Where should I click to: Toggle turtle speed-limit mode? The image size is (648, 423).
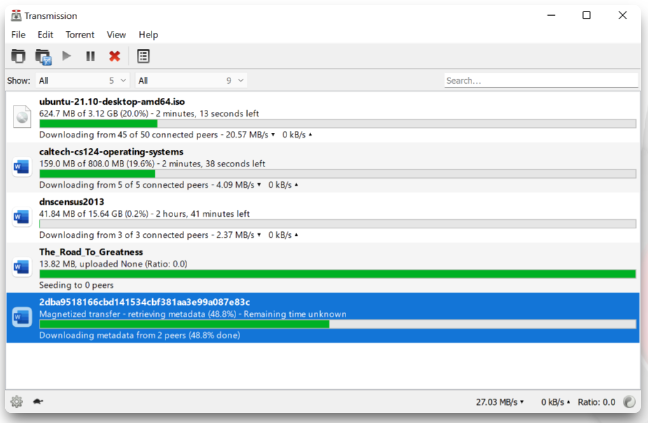coord(38,401)
